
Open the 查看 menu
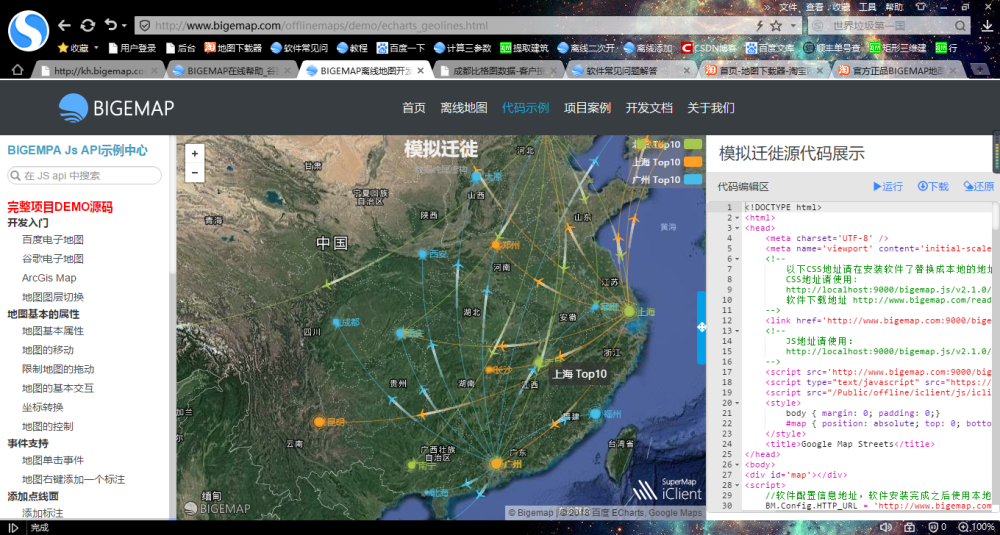814,7
